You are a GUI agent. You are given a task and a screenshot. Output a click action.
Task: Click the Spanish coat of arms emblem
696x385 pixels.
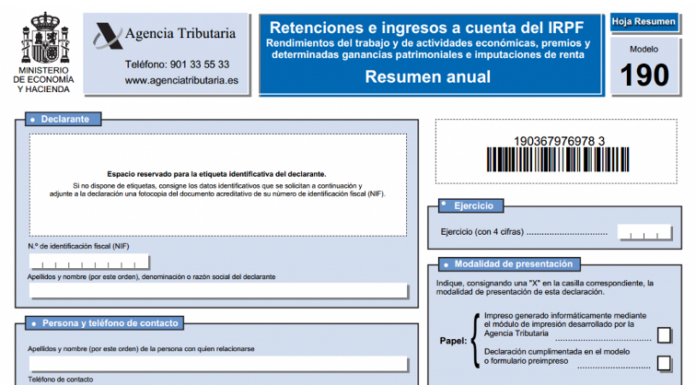point(45,38)
